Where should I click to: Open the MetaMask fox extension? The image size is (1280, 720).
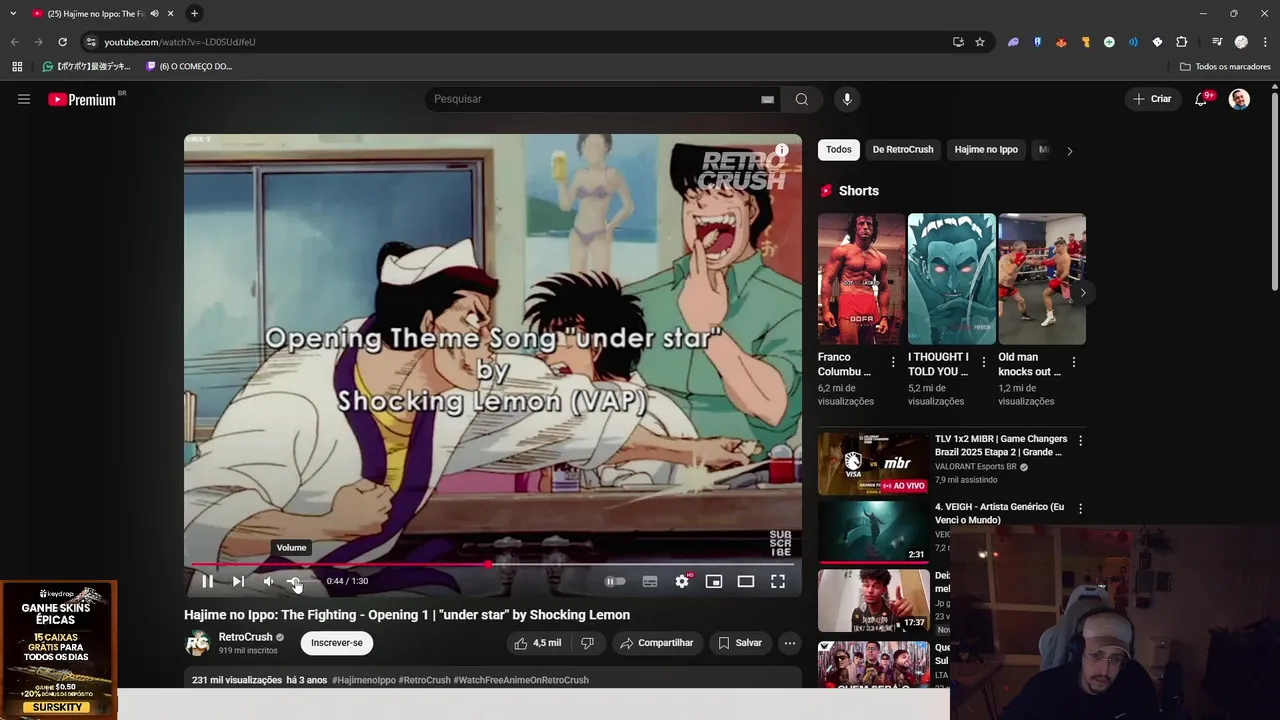[1061, 42]
